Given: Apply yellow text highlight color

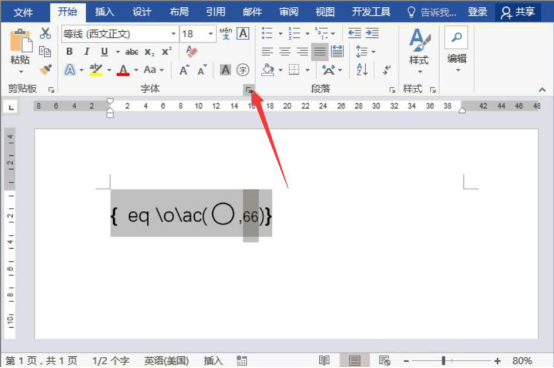Looking at the screenshot, I should (x=96, y=70).
